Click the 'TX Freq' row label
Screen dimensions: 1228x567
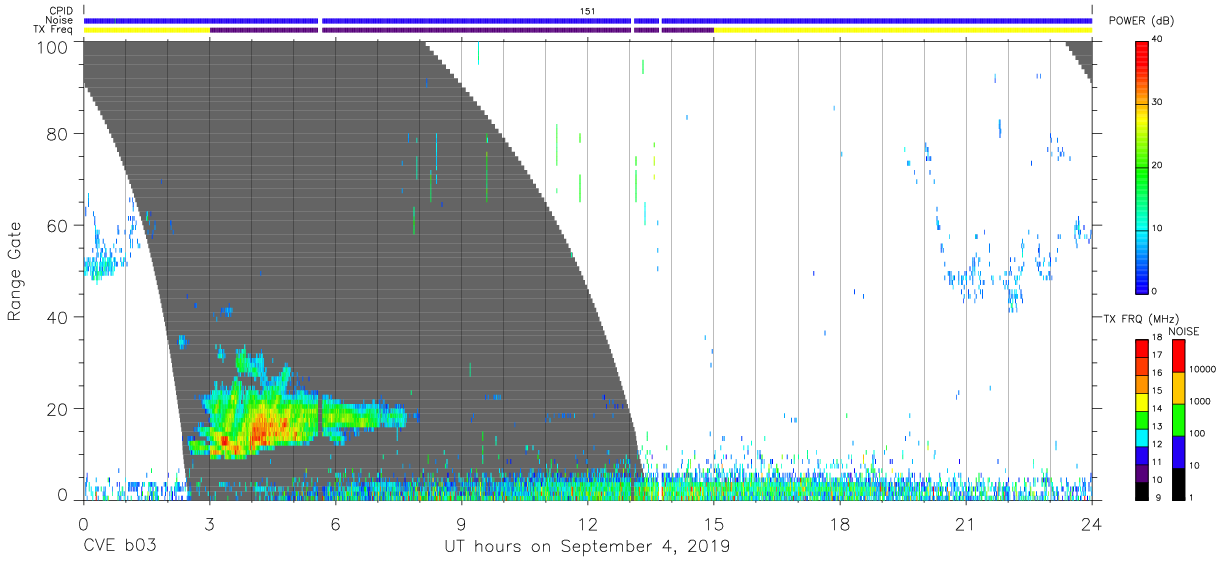click(53, 30)
